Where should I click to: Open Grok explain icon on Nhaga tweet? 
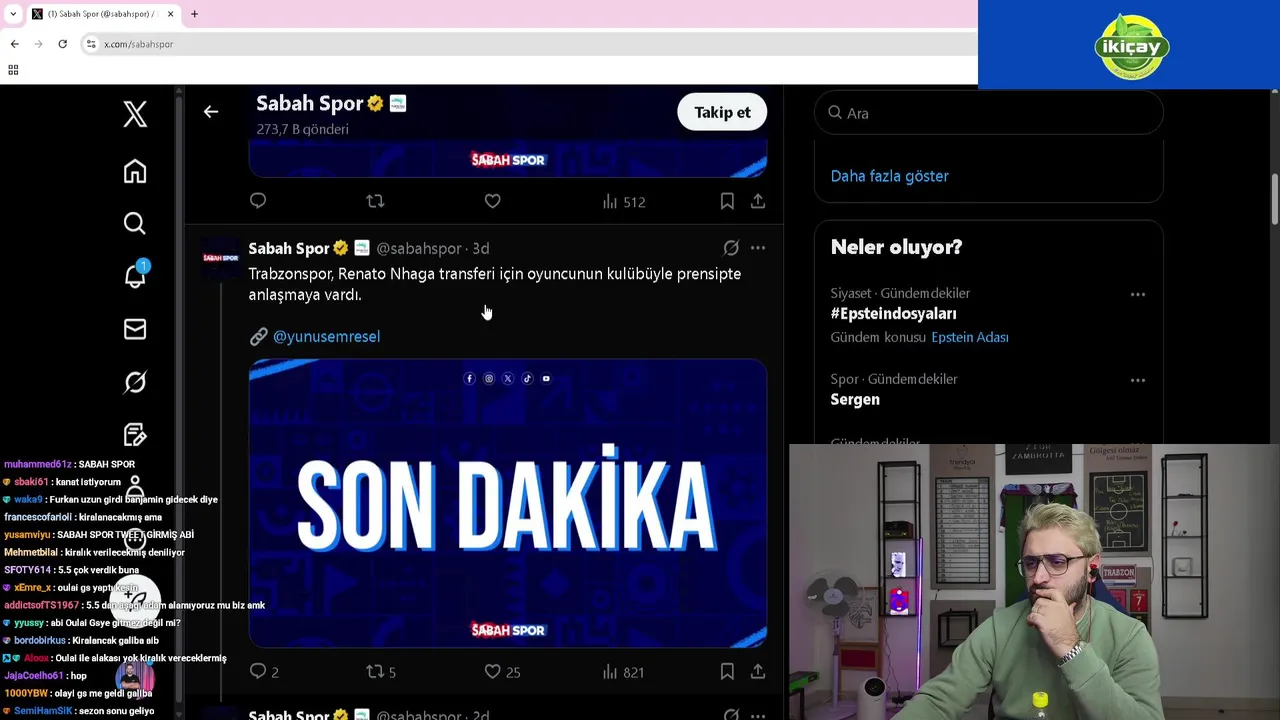point(731,248)
